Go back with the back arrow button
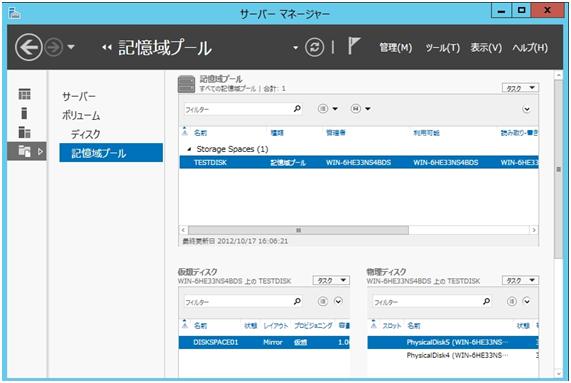 click(29, 47)
